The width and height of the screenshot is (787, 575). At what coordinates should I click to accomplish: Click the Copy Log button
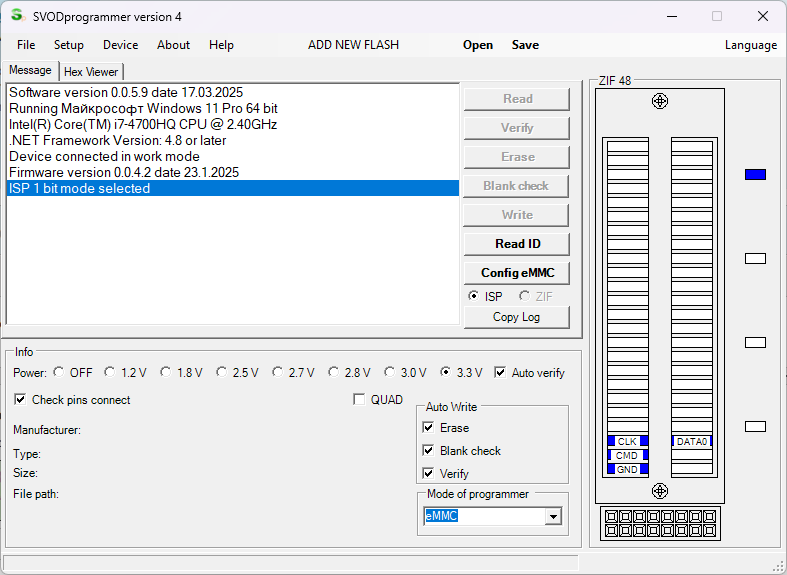pyautogui.click(x=517, y=317)
